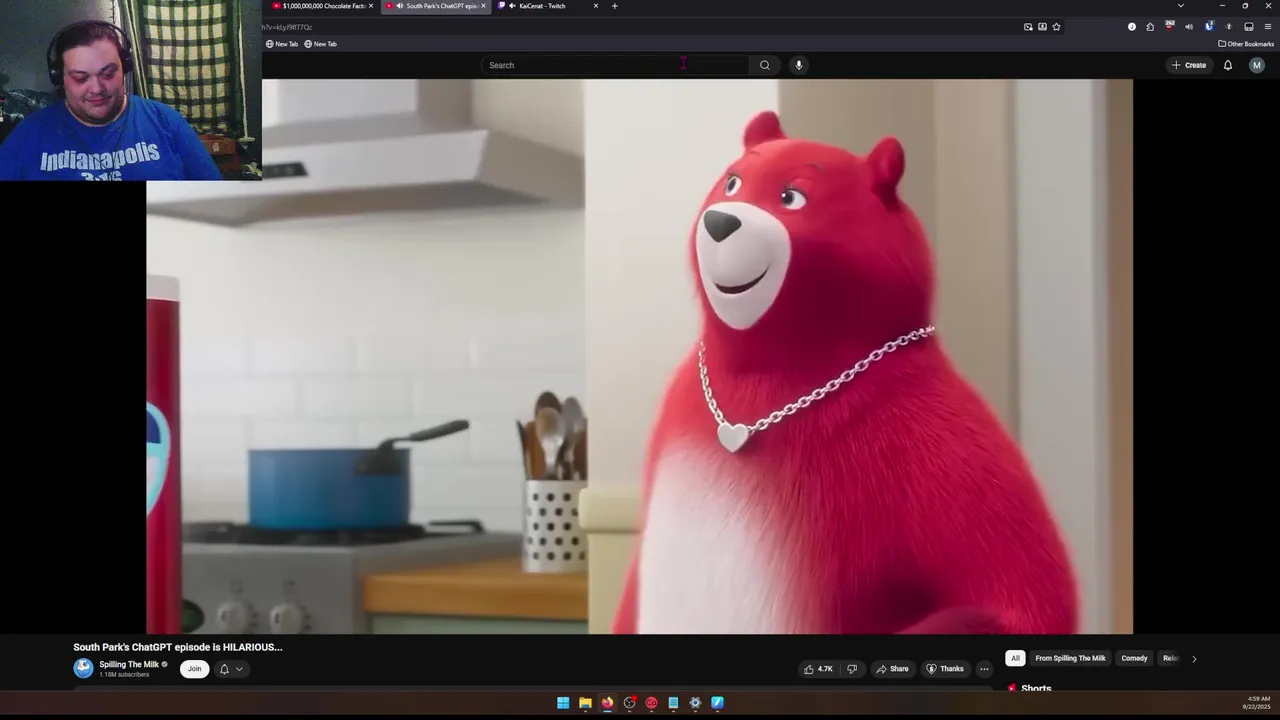Select the From Spilling The Milk chip
The width and height of the screenshot is (1280, 720).
click(x=1070, y=658)
